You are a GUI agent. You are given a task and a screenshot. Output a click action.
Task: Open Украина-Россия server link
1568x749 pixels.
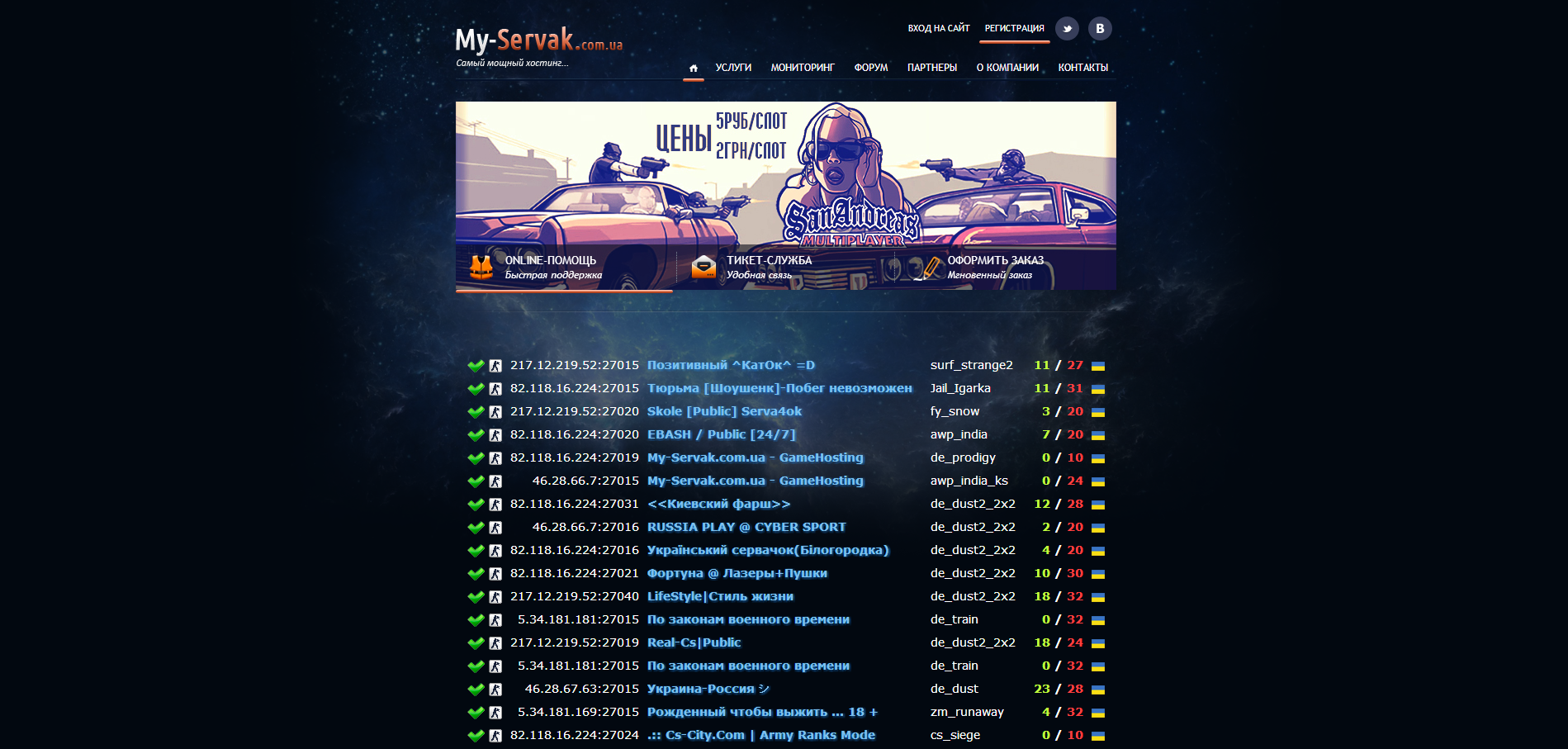coord(708,689)
